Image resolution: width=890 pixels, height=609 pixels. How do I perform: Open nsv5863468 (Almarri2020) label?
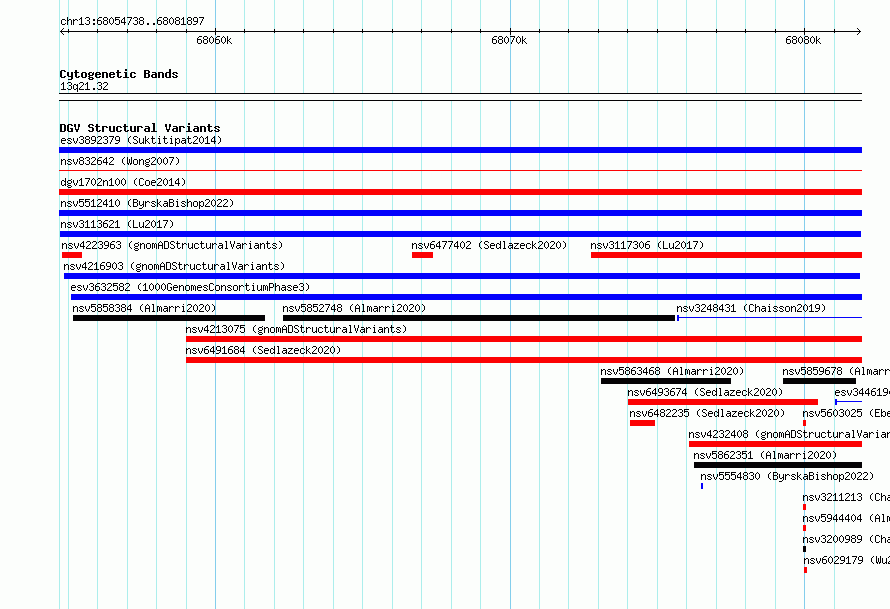(672, 371)
